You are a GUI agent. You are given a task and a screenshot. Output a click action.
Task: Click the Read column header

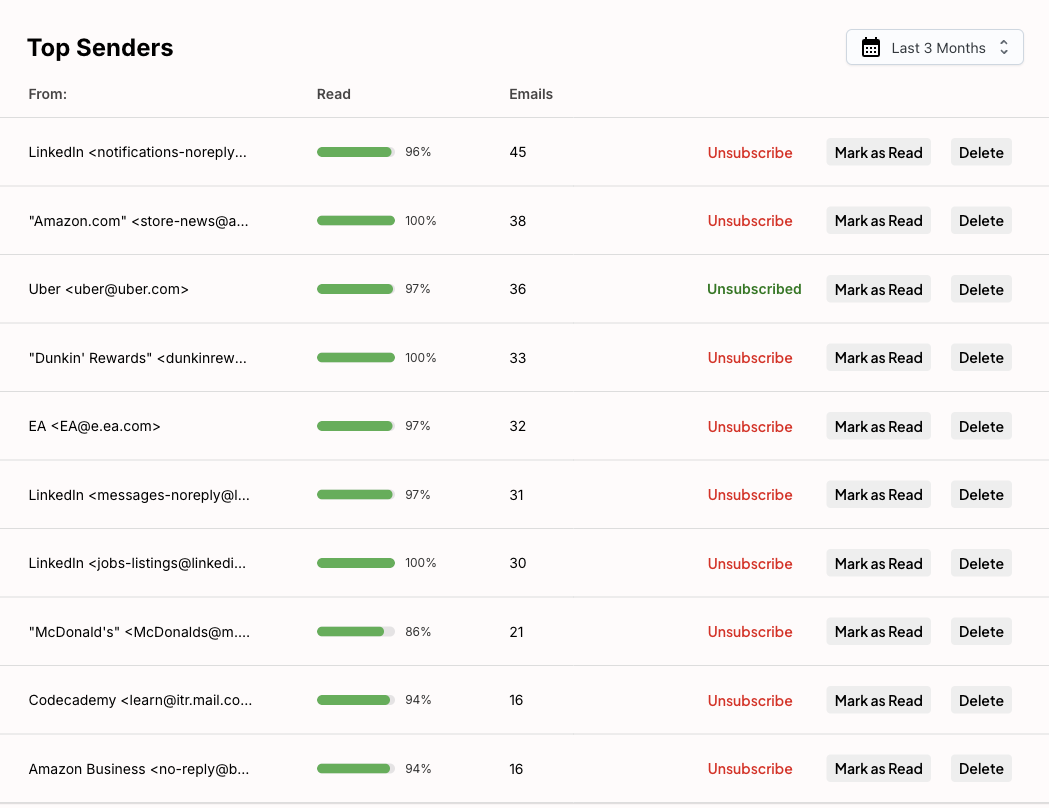(x=333, y=94)
